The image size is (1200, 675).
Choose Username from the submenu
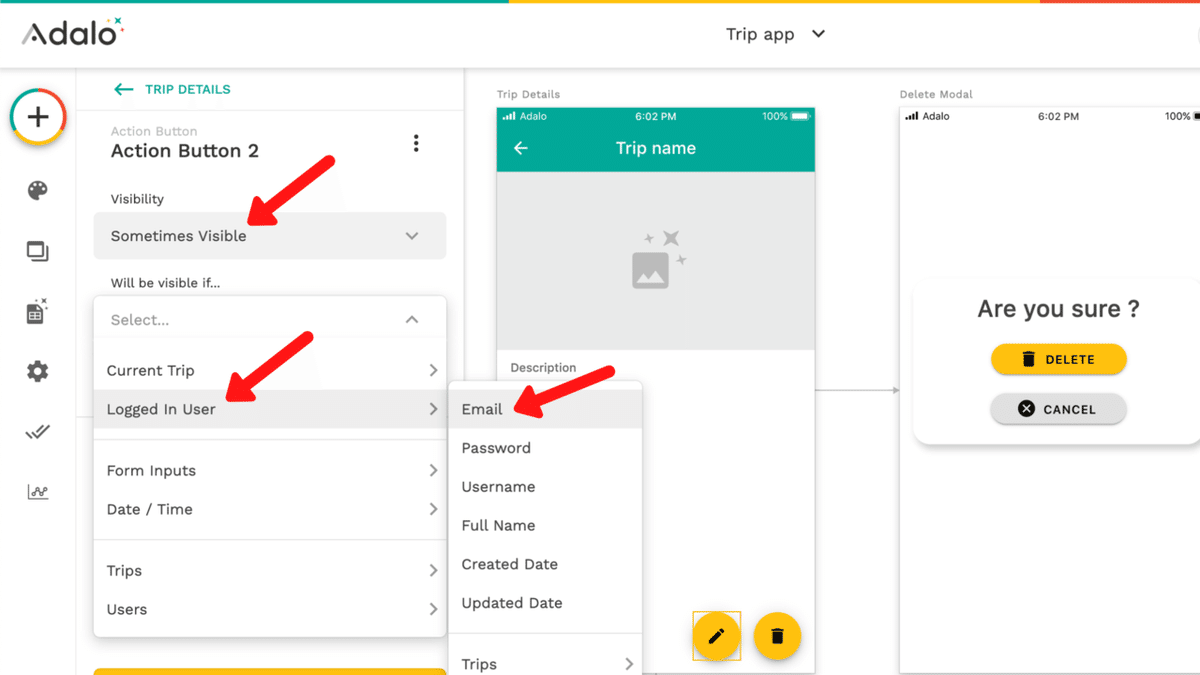coord(545,487)
